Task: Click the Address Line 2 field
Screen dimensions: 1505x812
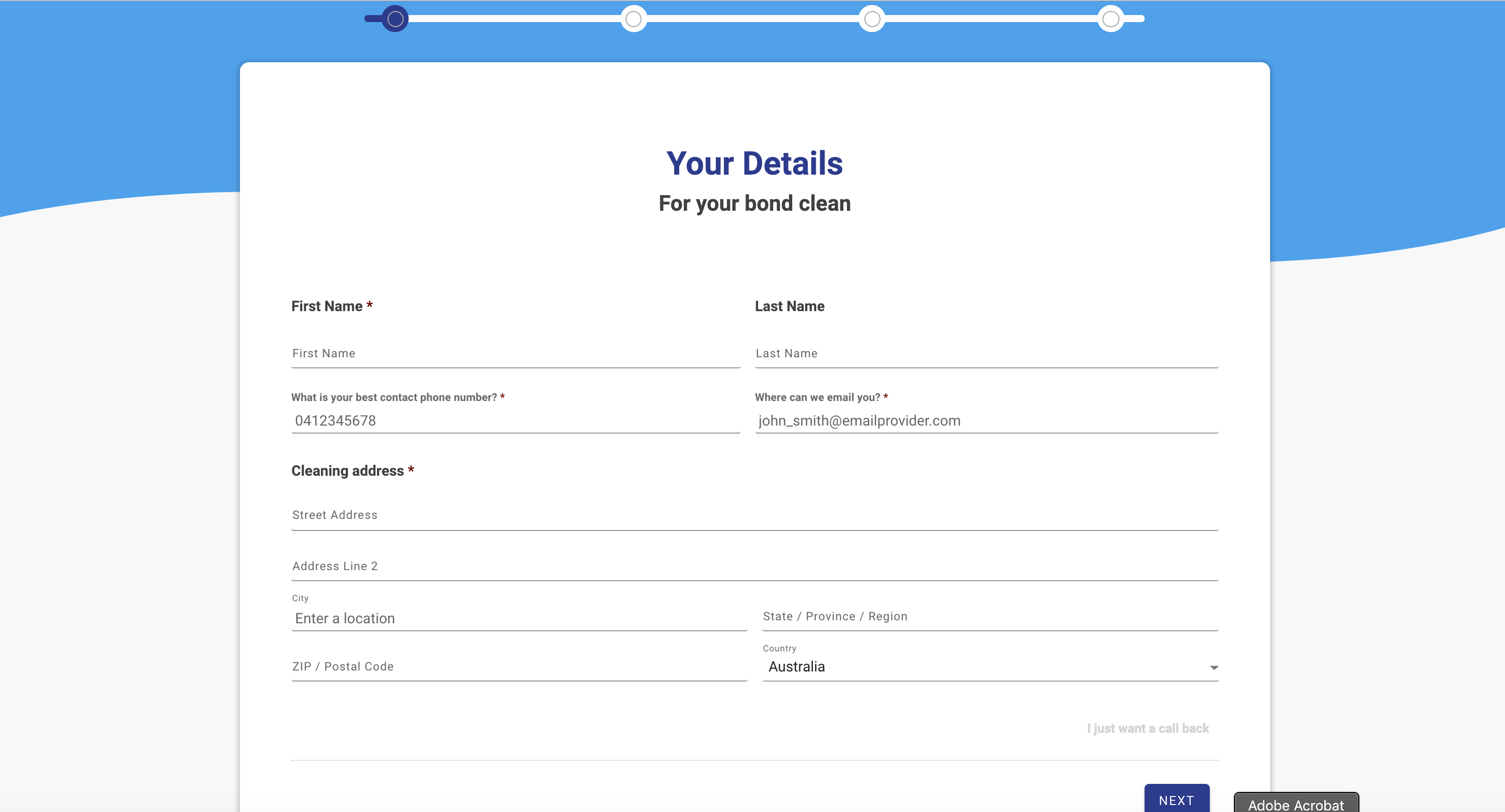Action: pos(754,566)
